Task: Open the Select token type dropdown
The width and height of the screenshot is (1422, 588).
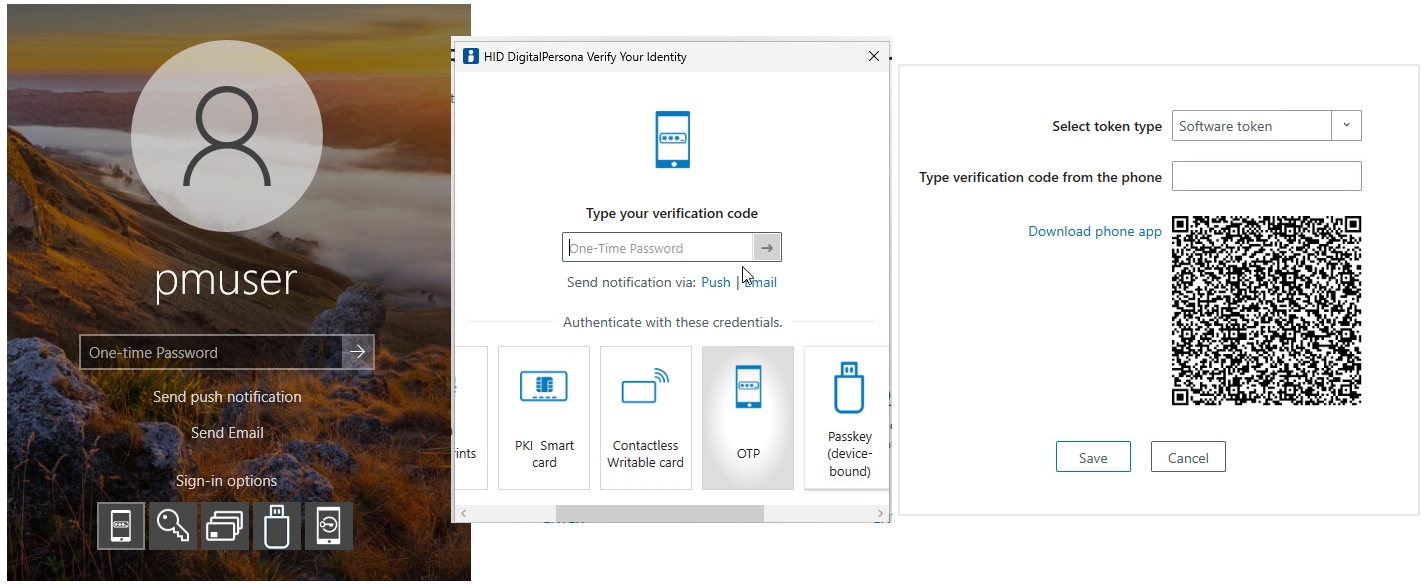Action: [1346, 126]
